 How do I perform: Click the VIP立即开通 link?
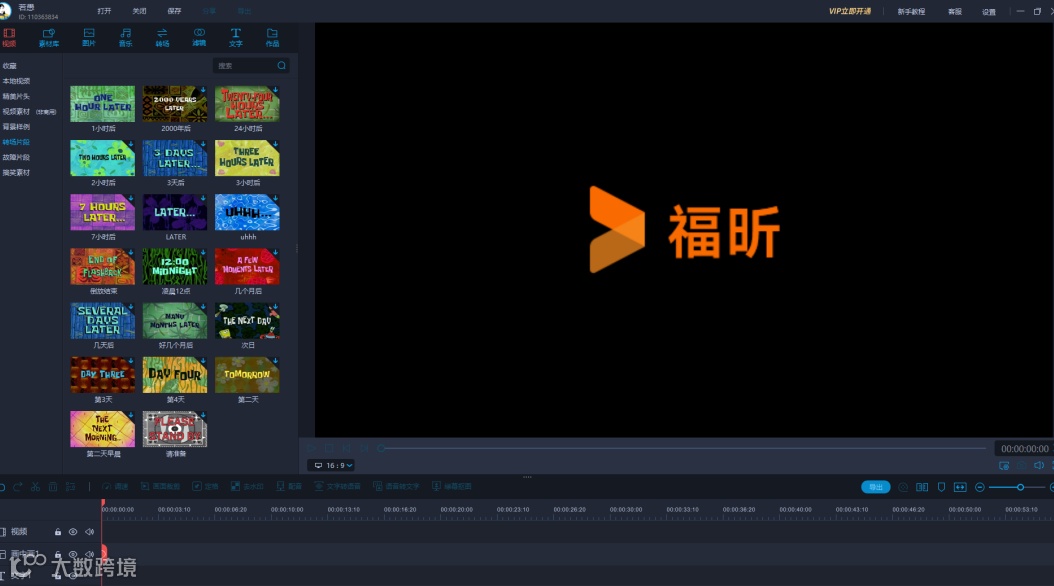tap(850, 11)
